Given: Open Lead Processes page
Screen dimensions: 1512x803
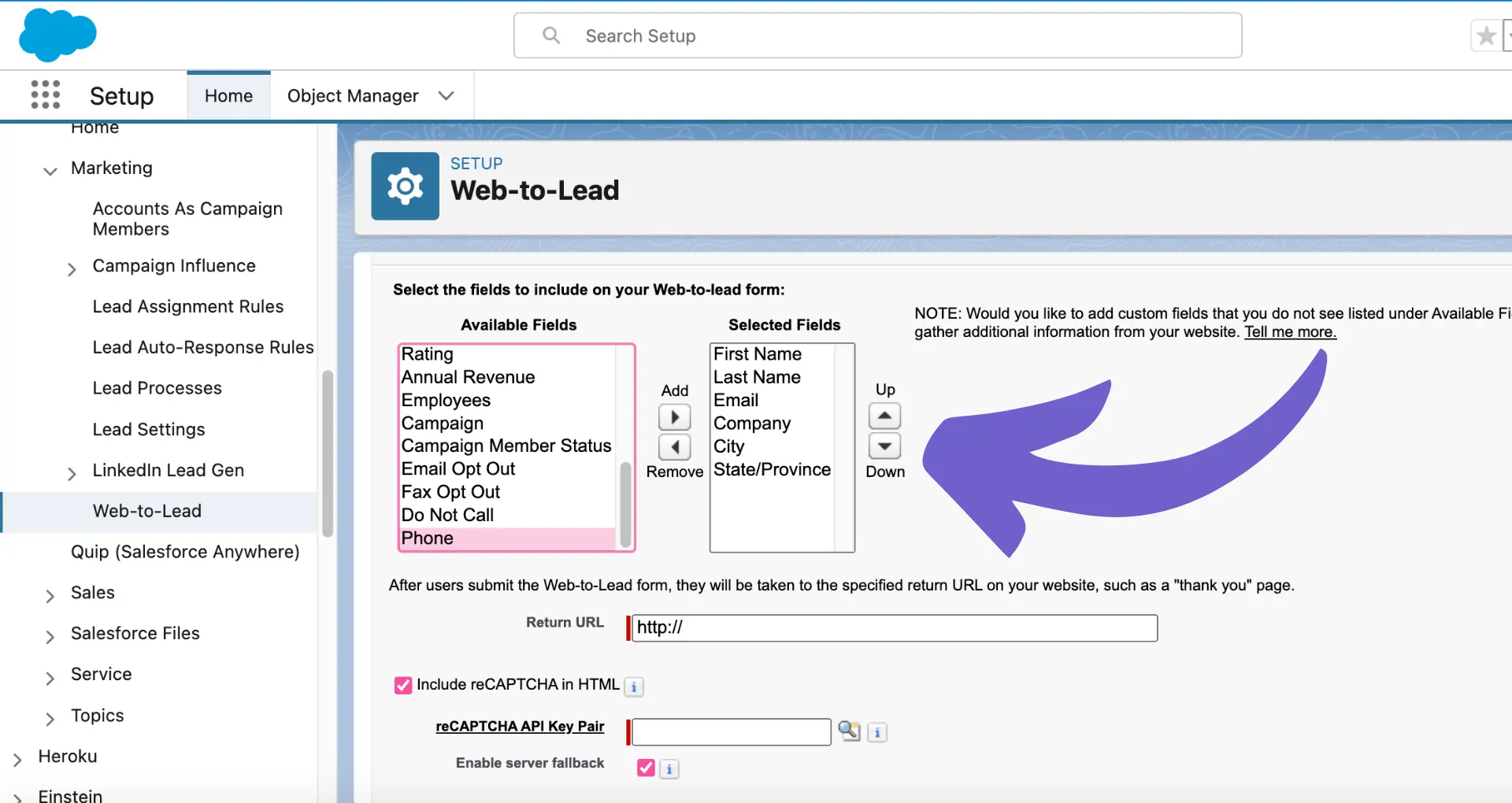Looking at the screenshot, I should (157, 388).
